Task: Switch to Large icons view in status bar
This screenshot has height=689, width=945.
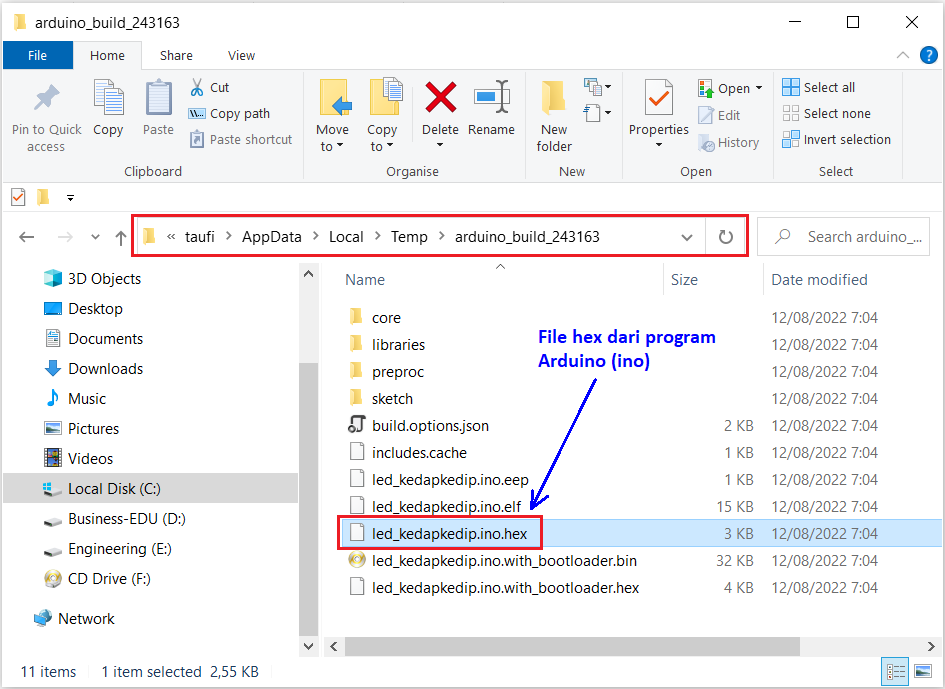Action: 923,672
